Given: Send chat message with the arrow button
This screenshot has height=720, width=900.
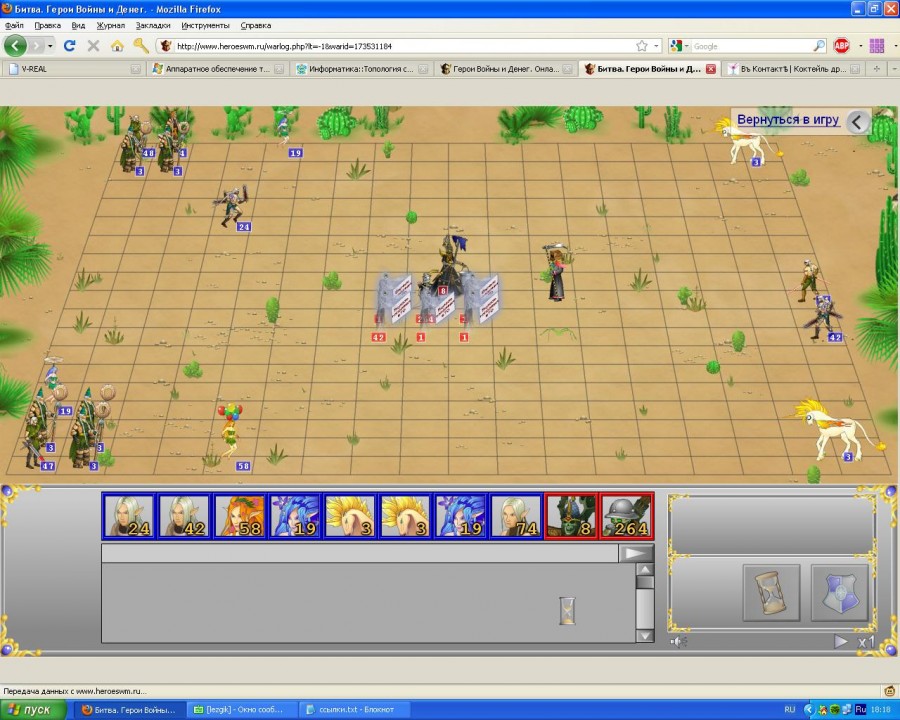Looking at the screenshot, I should (636, 553).
